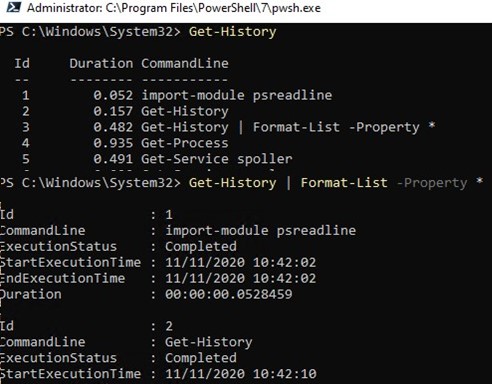Click the CommandLine column header
Screen dimensions: 492x384
coord(185,63)
